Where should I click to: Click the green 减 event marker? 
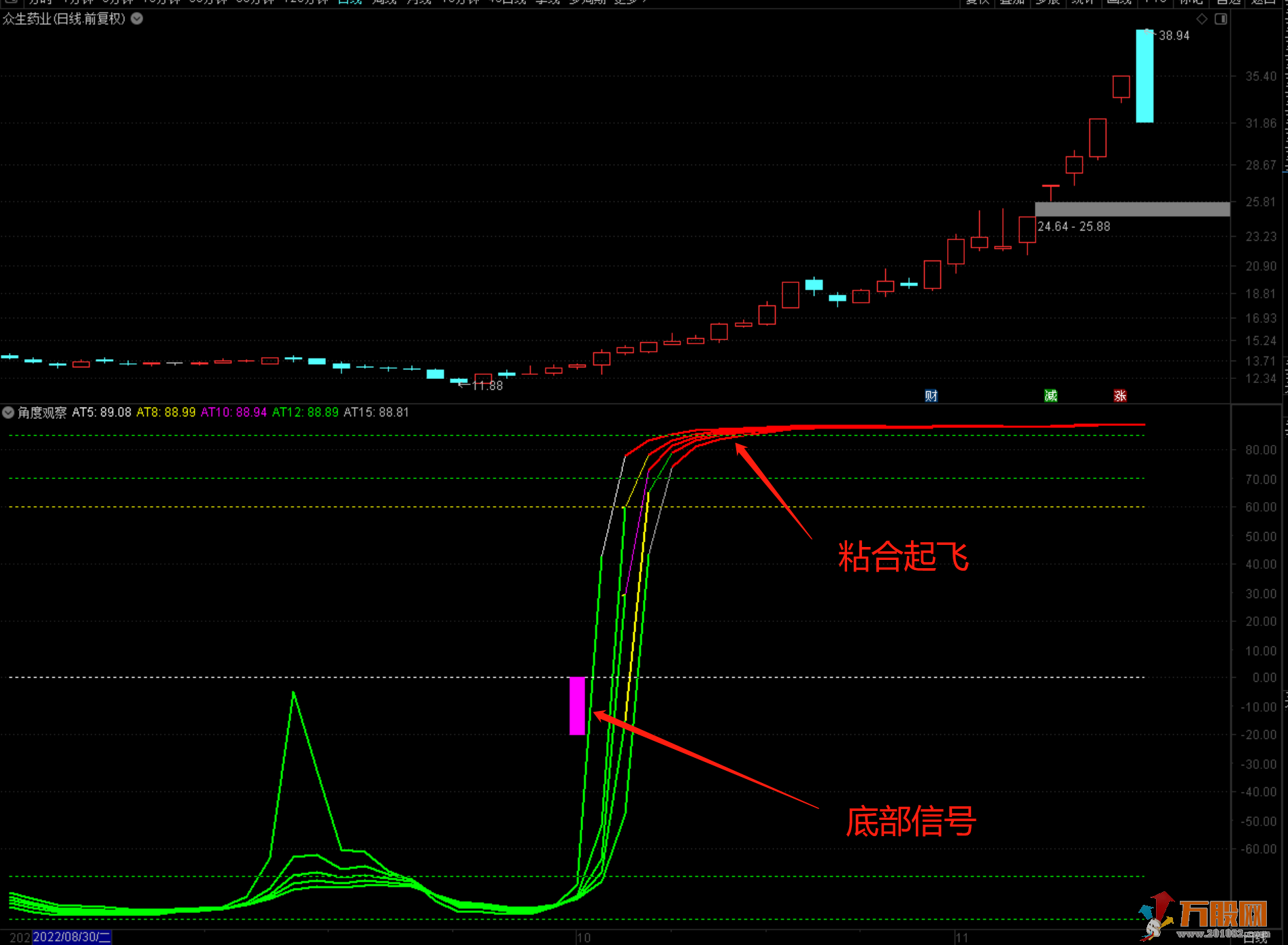pyautogui.click(x=1051, y=396)
